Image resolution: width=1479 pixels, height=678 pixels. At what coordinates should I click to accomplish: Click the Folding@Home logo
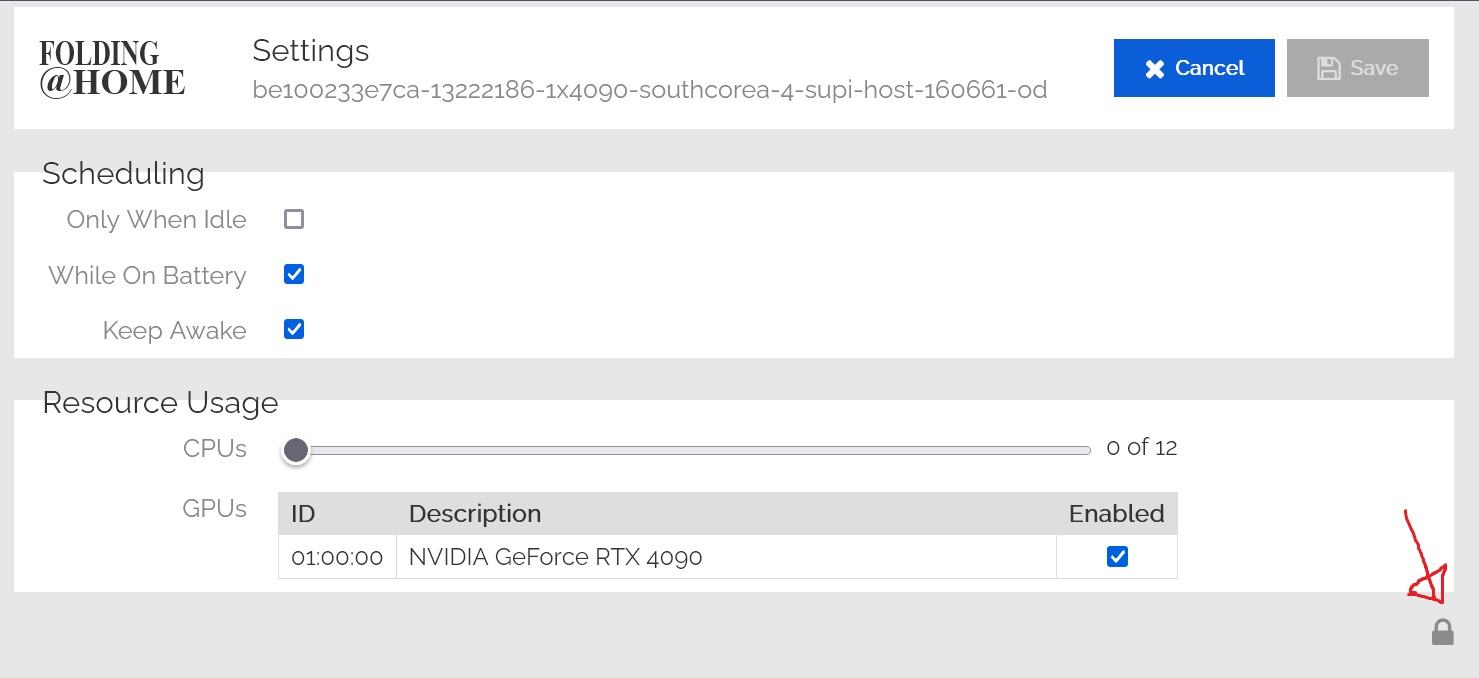click(112, 68)
